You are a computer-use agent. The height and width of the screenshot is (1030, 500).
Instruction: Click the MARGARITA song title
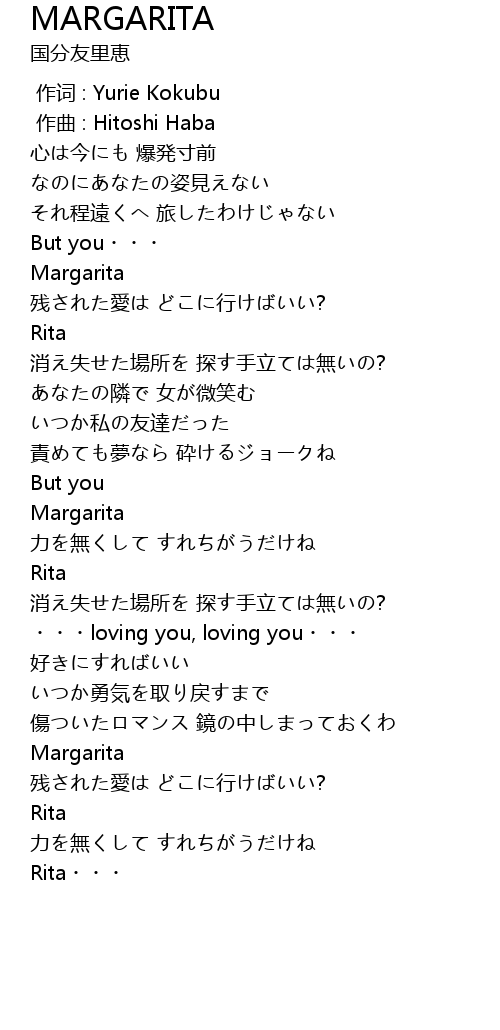pos(122,18)
